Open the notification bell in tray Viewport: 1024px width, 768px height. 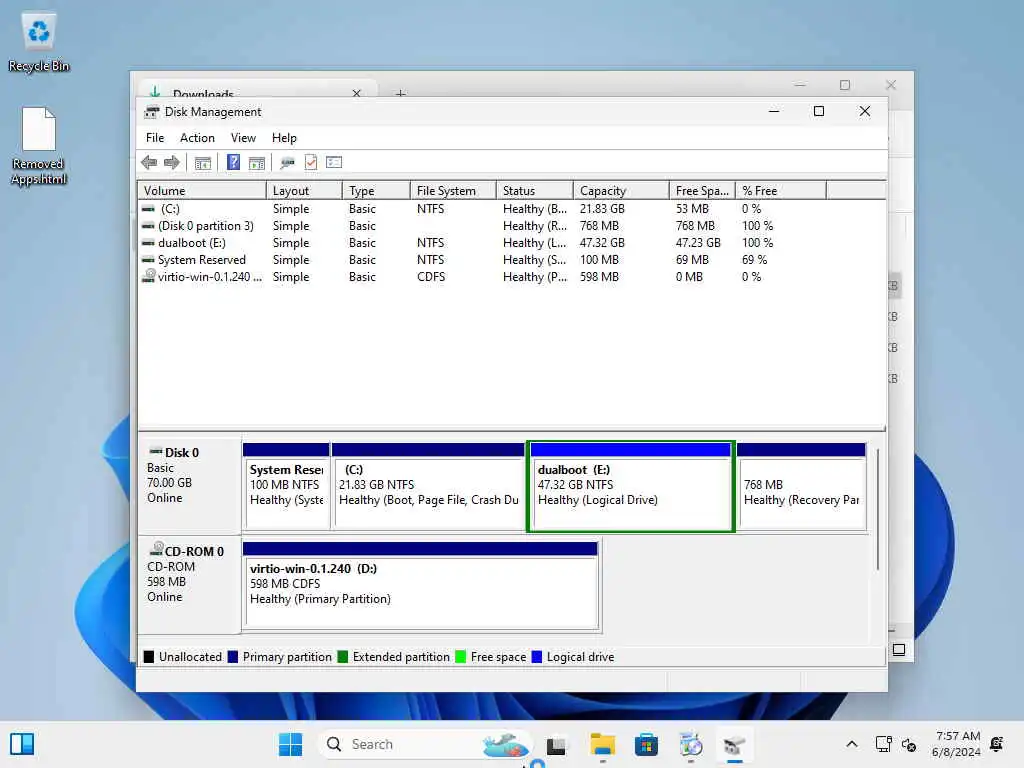coord(997,744)
